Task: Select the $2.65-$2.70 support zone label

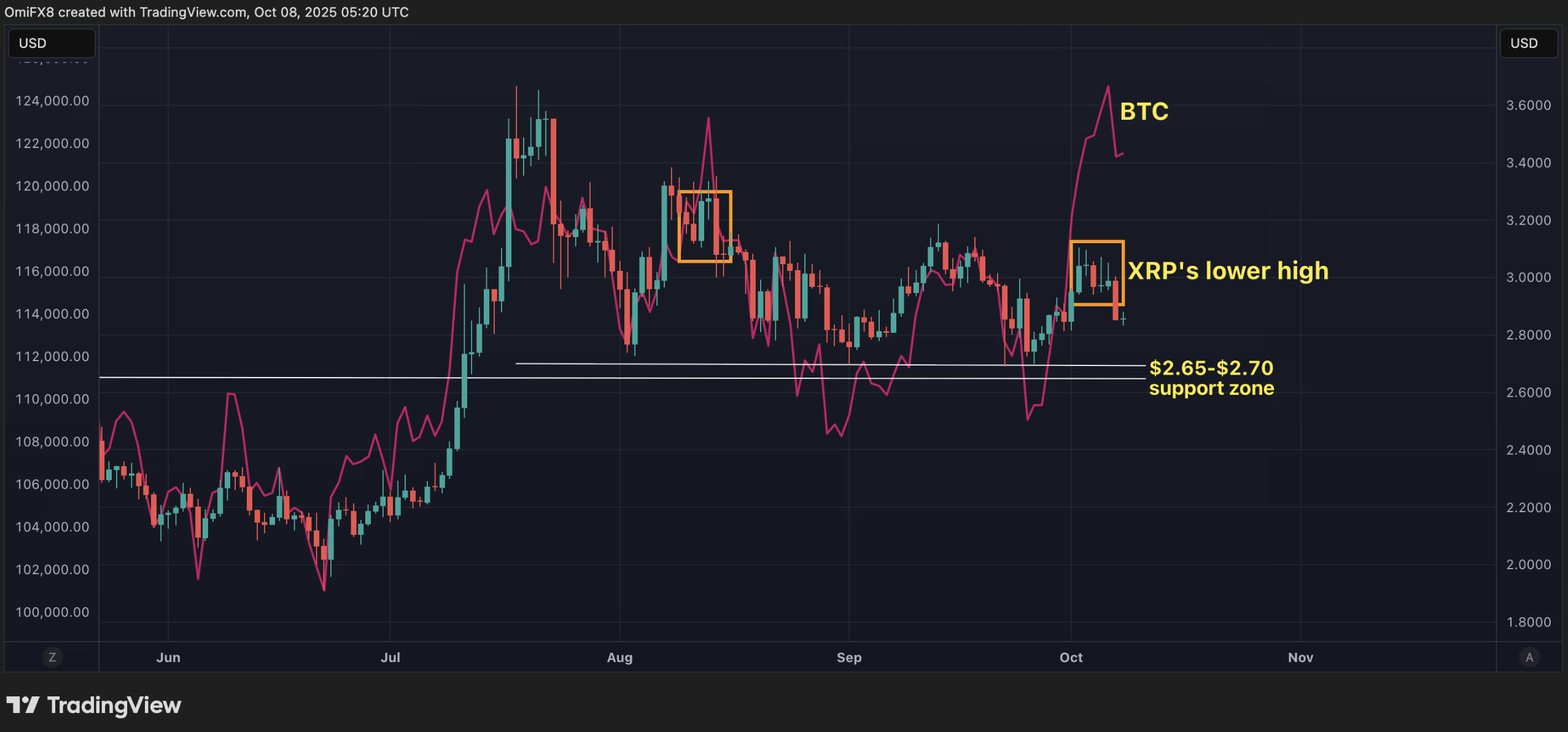Action: pos(1211,378)
